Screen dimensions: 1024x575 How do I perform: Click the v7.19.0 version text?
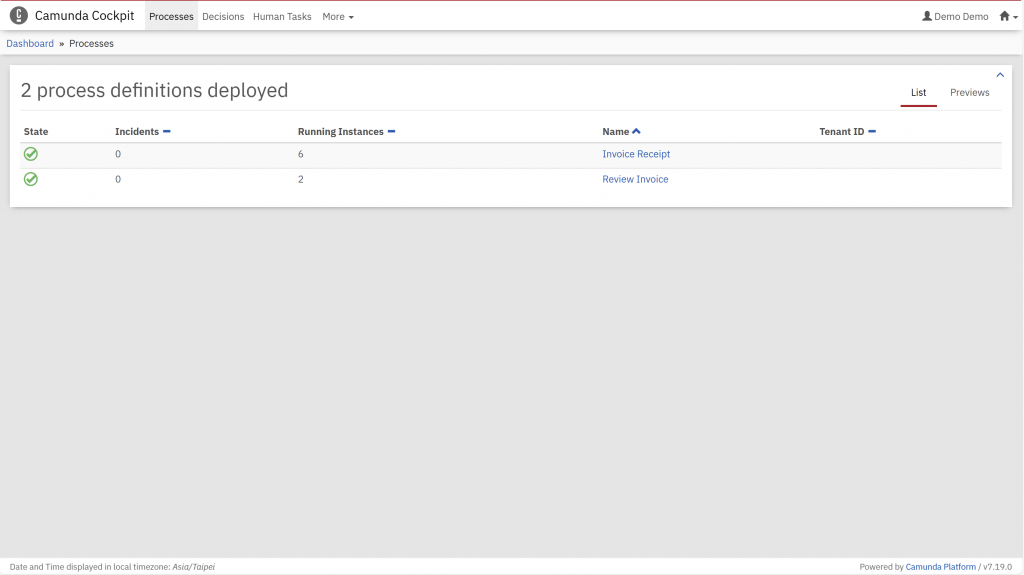pyautogui.click(x=997, y=567)
